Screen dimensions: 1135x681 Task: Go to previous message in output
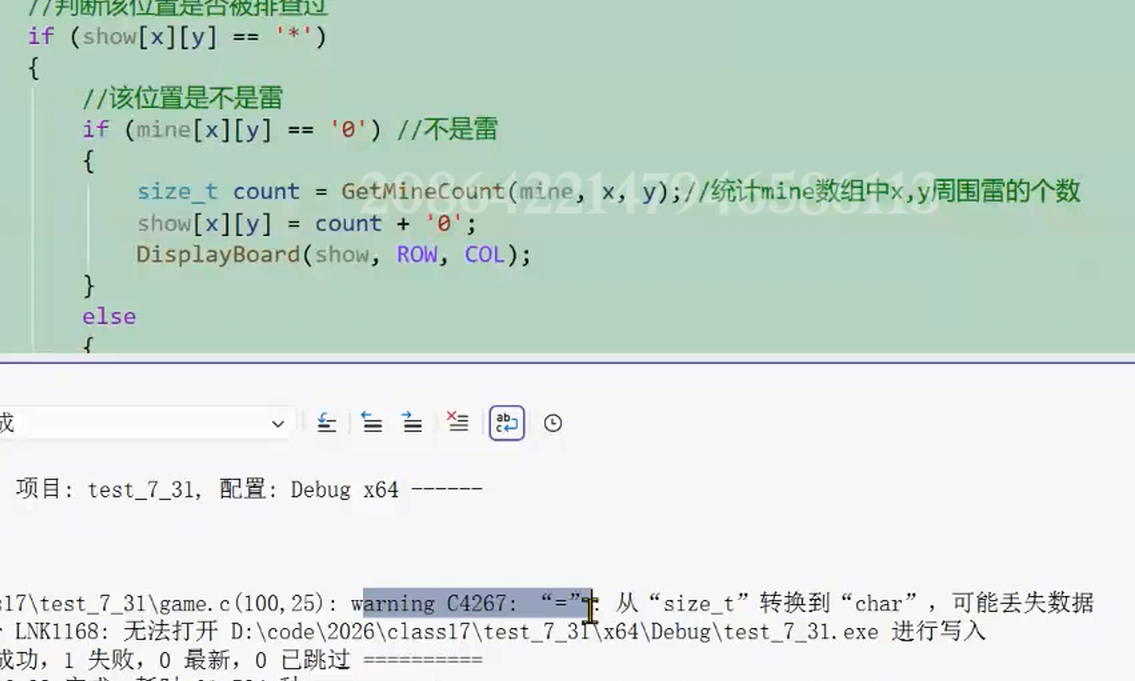tap(372, 423)
